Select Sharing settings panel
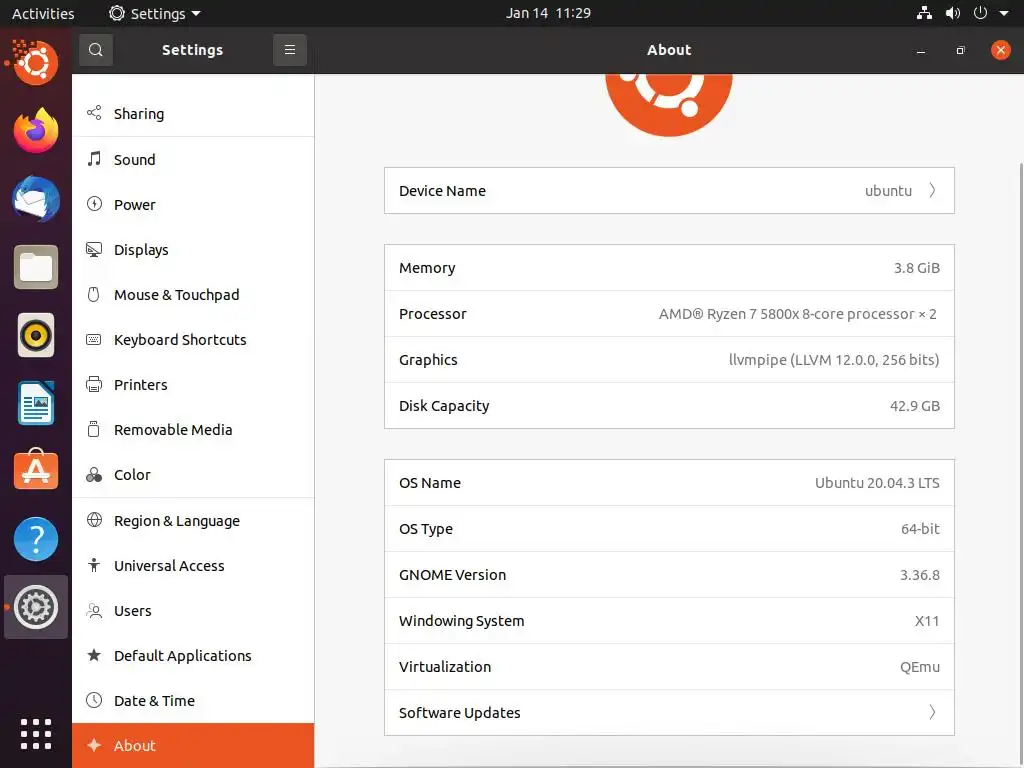Image resolution: width=1024 pixels, height=768 pixels. [x=193, y=114]
